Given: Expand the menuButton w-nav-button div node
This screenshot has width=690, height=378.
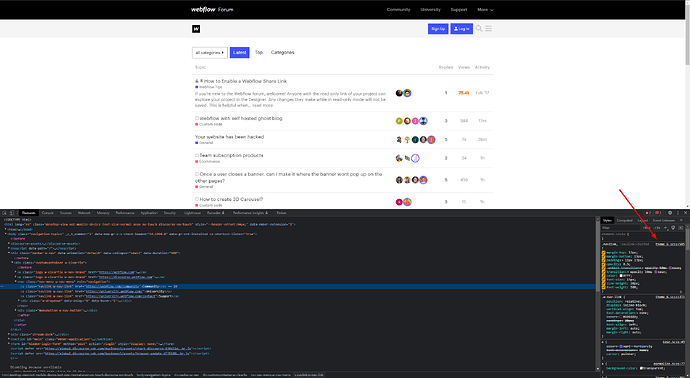Looking at the screenshot, I should 16,310.
